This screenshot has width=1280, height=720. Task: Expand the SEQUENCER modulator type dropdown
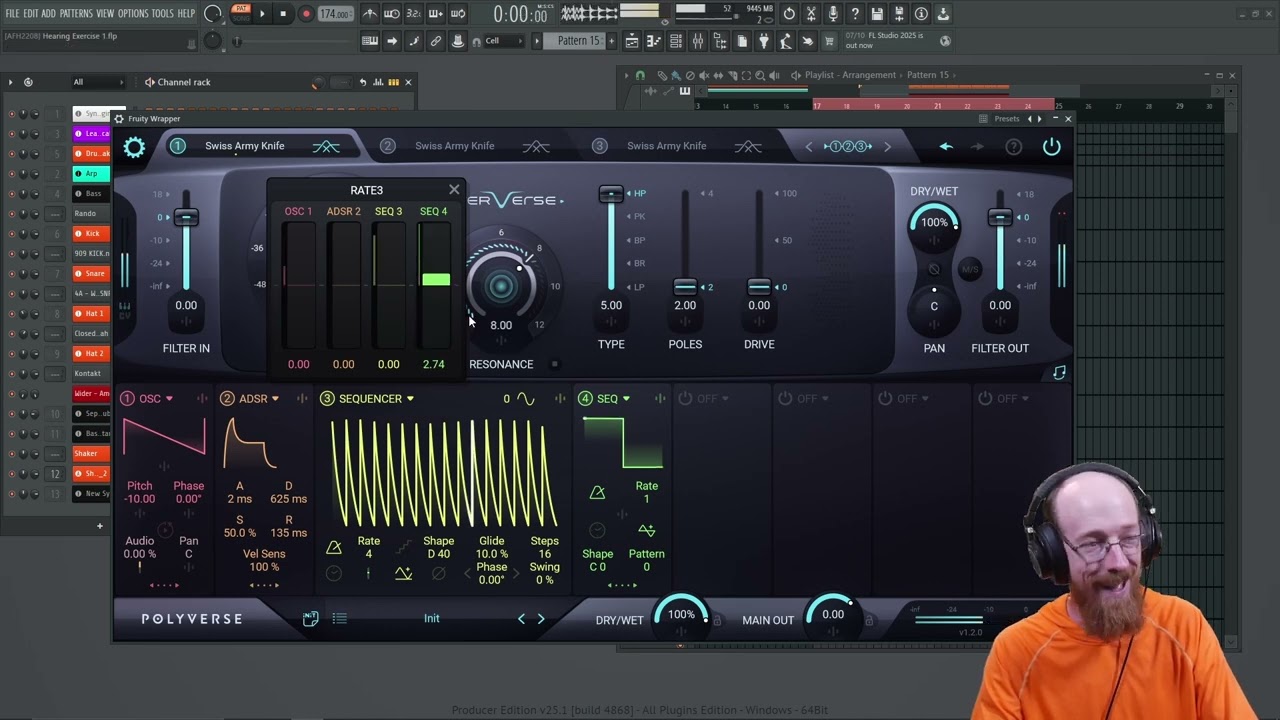point(410,399)
